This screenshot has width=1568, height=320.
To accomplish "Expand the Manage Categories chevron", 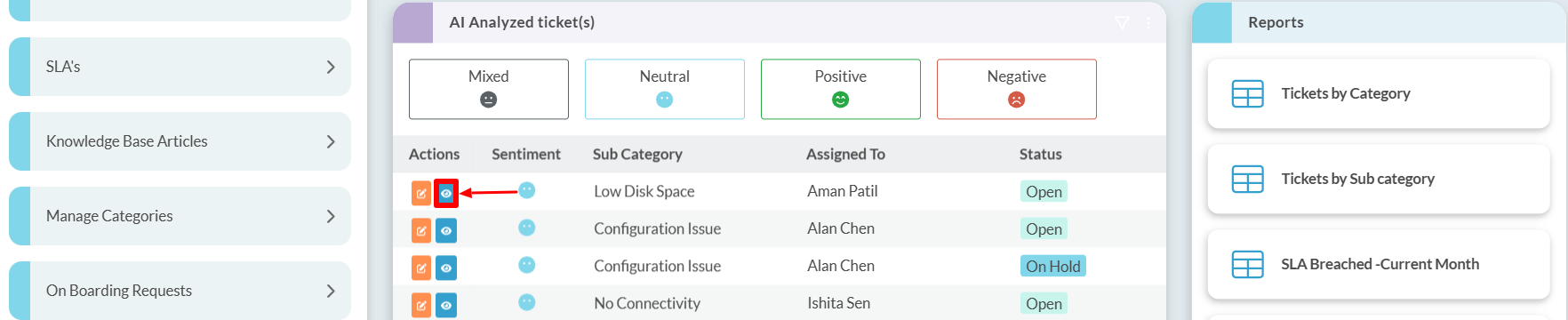I will click(331, 216).
